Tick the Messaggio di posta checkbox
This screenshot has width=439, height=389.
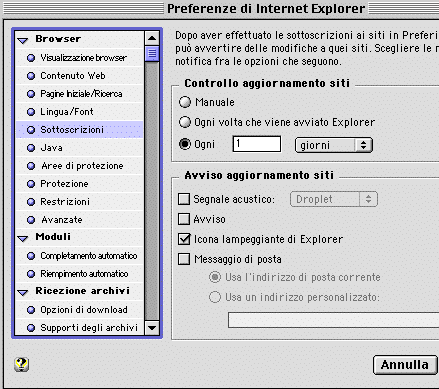click(x=184, y=259)
